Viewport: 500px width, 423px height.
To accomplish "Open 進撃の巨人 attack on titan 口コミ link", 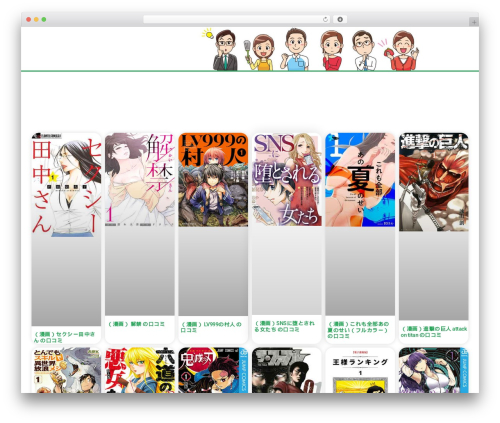I will (434, 332).
